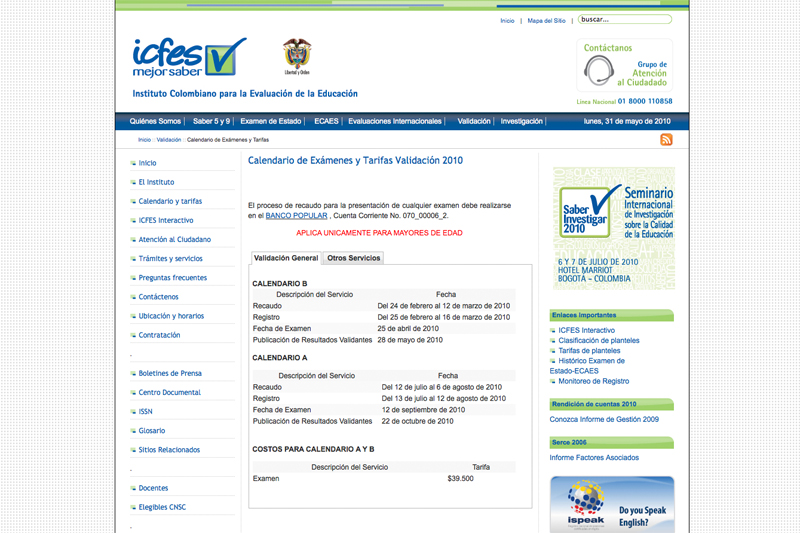The height and width of the screenshot is (533, 800).
Task: Select the Validación General tab
Action: 286,258
